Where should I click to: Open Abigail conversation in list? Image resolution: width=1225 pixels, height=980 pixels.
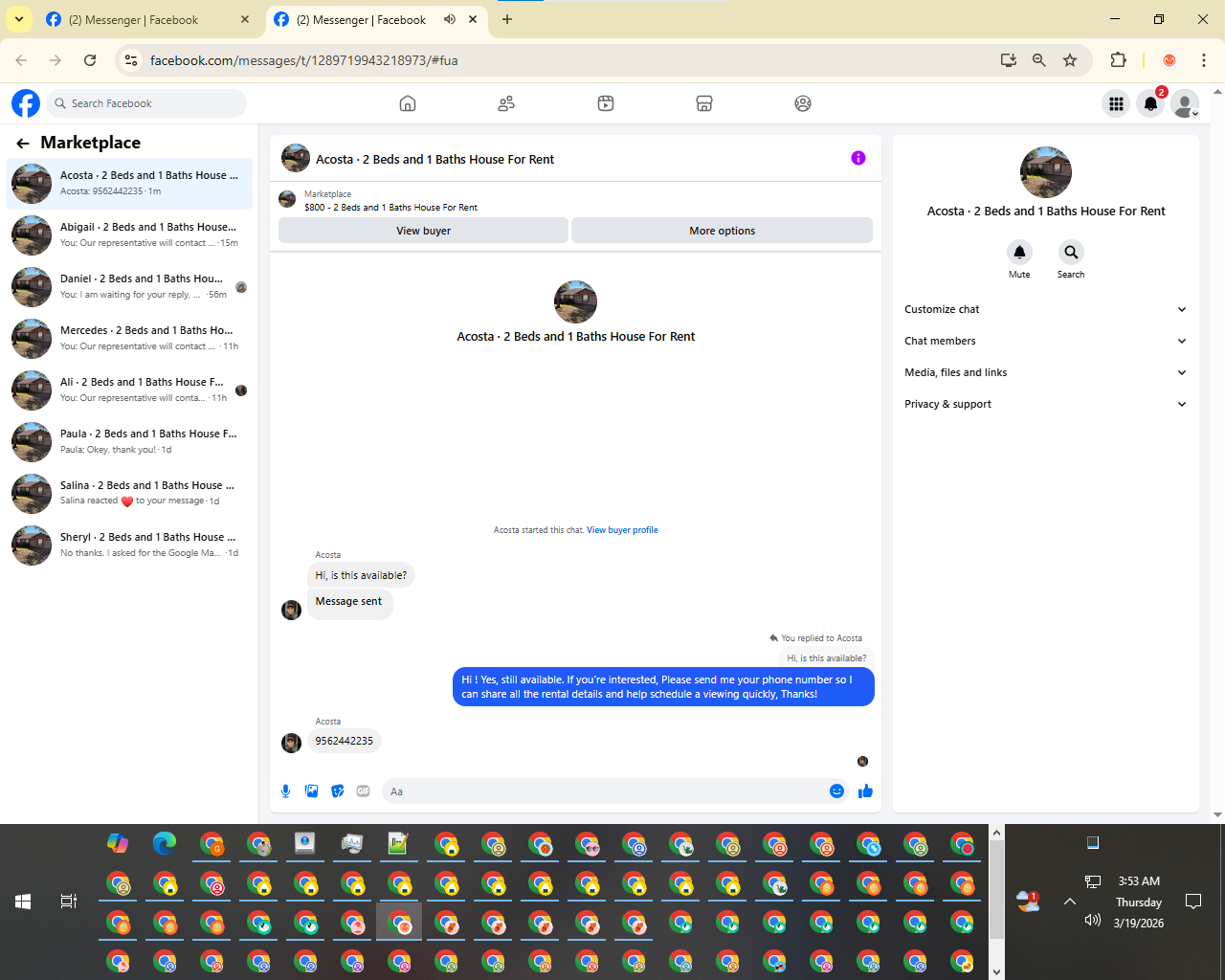129,235
